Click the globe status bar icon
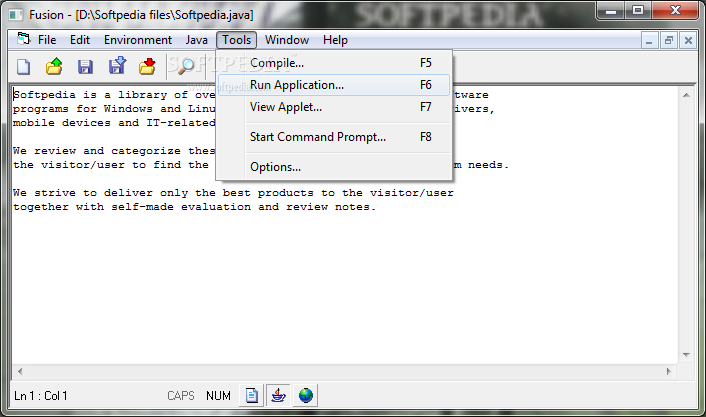 click(x=305, y=395)
